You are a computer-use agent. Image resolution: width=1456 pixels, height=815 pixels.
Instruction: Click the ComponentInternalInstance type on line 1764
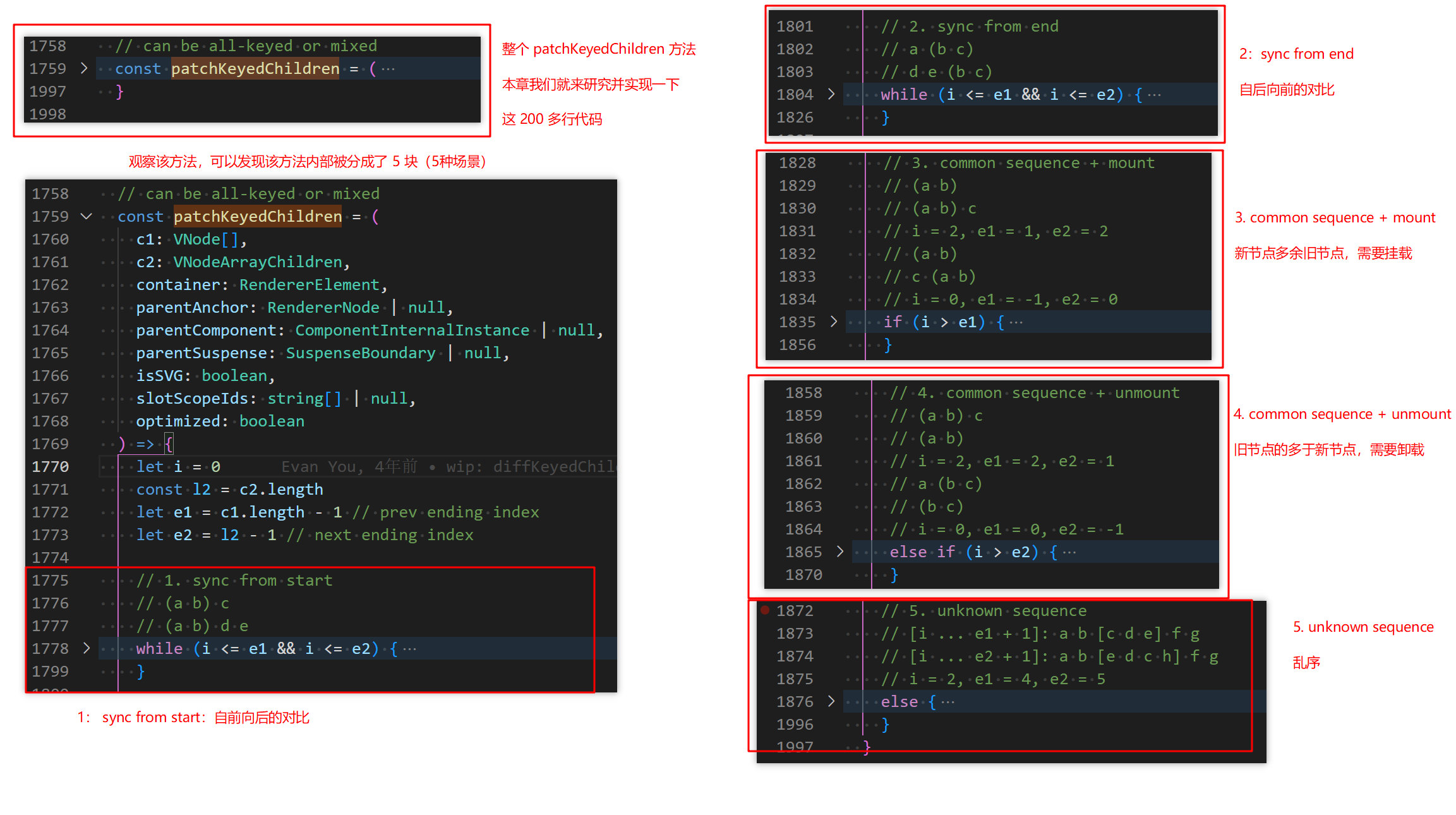pos(412,330)
